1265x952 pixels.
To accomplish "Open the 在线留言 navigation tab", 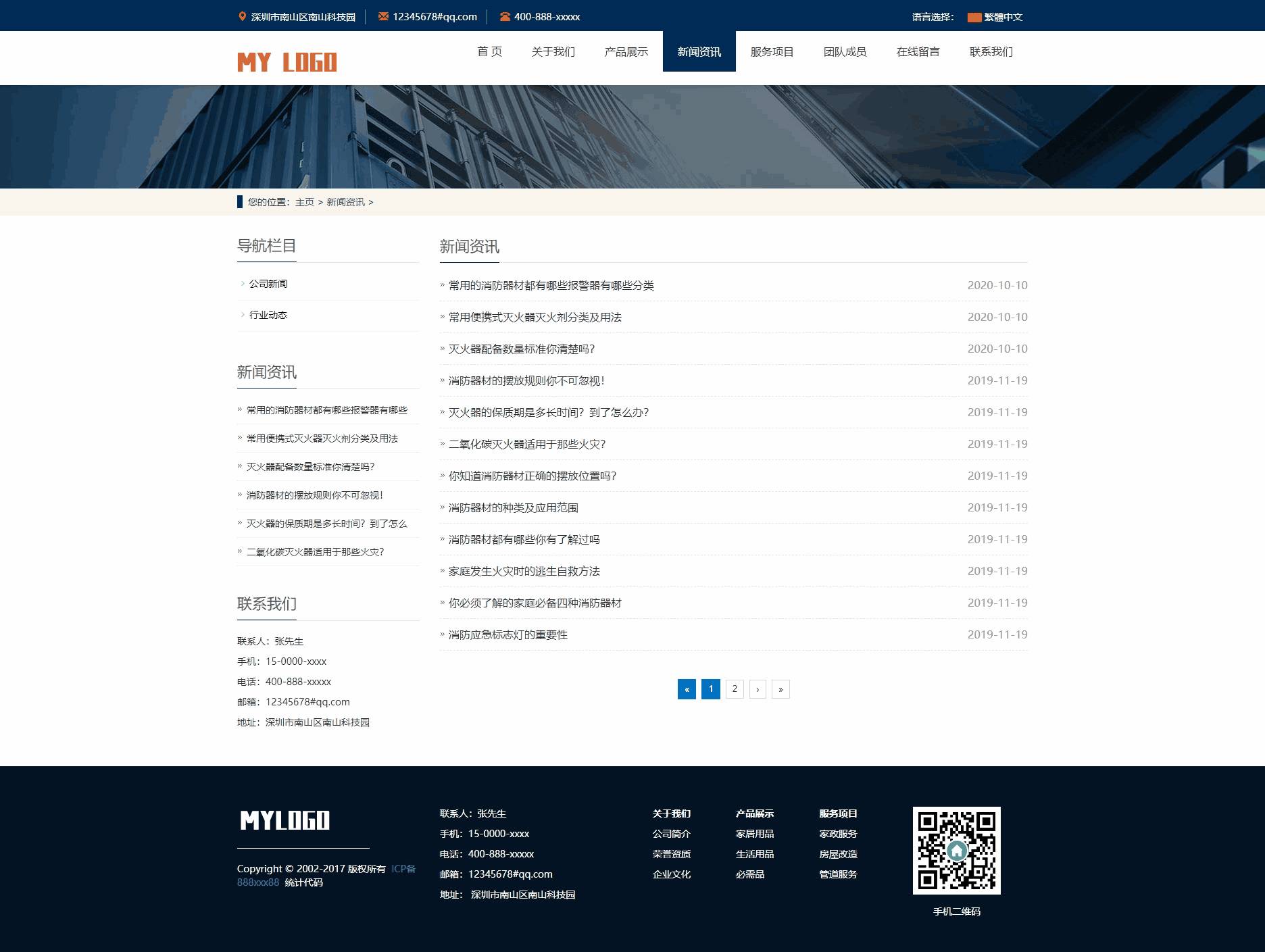I will 918,51.
